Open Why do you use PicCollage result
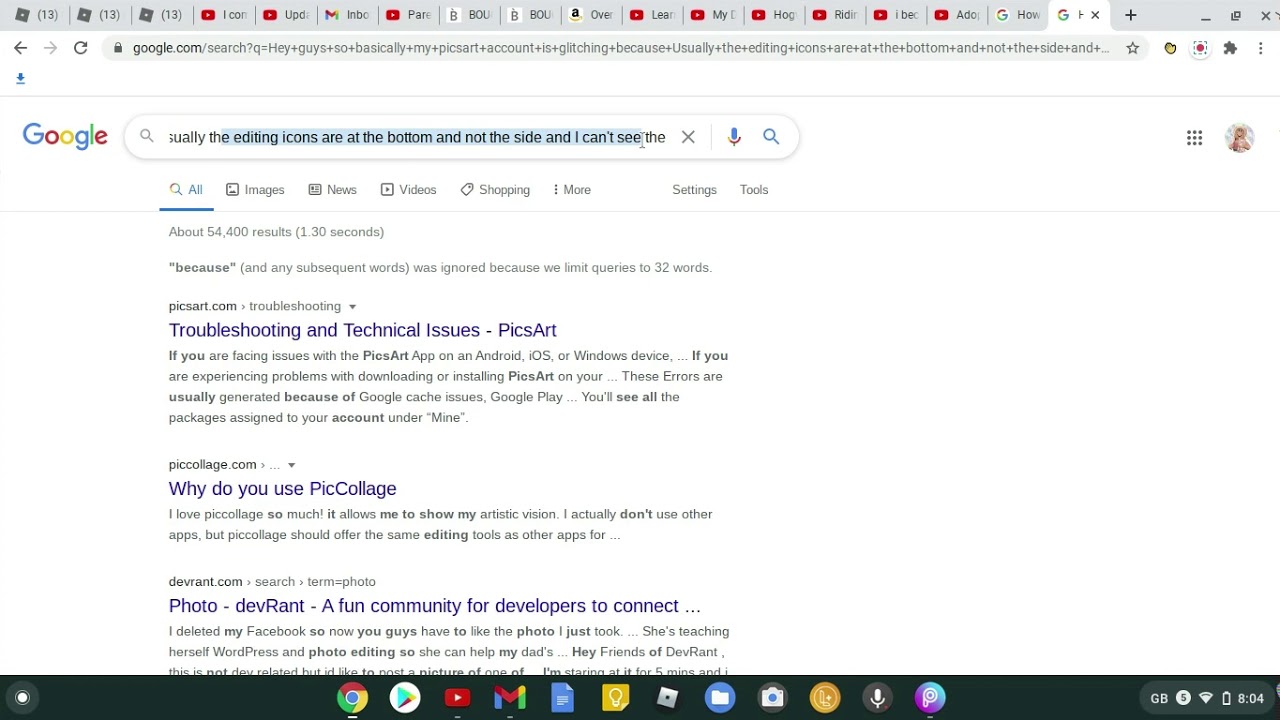 (x=282, y=489)
